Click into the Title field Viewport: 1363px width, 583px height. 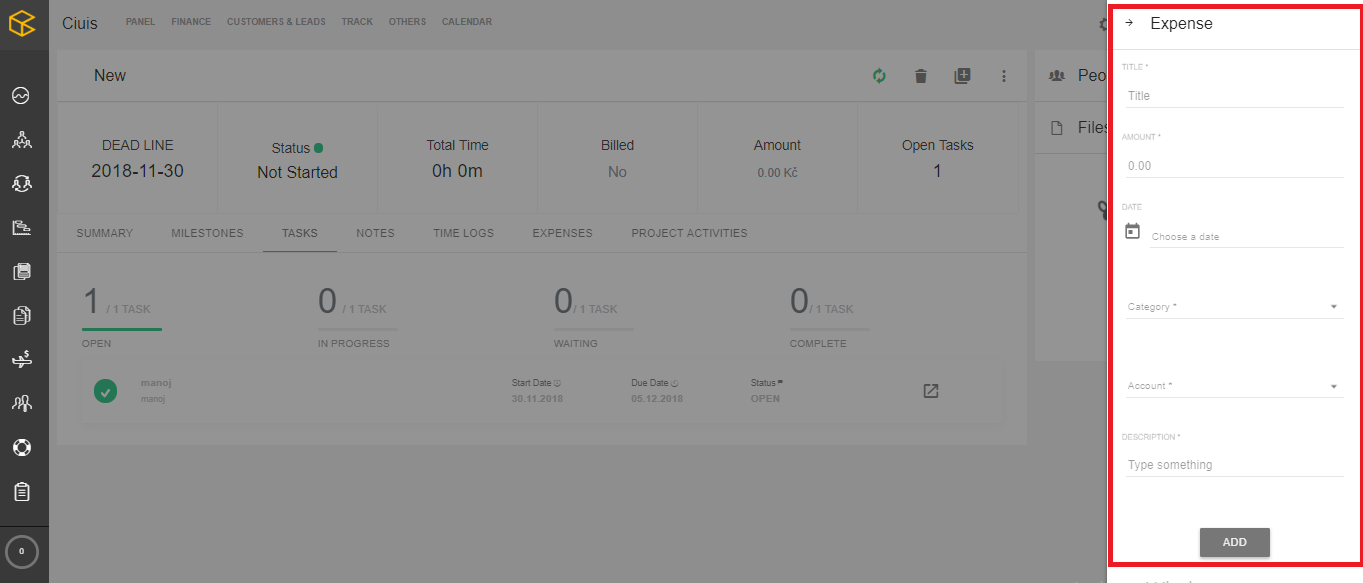[x=1233, y=96]
